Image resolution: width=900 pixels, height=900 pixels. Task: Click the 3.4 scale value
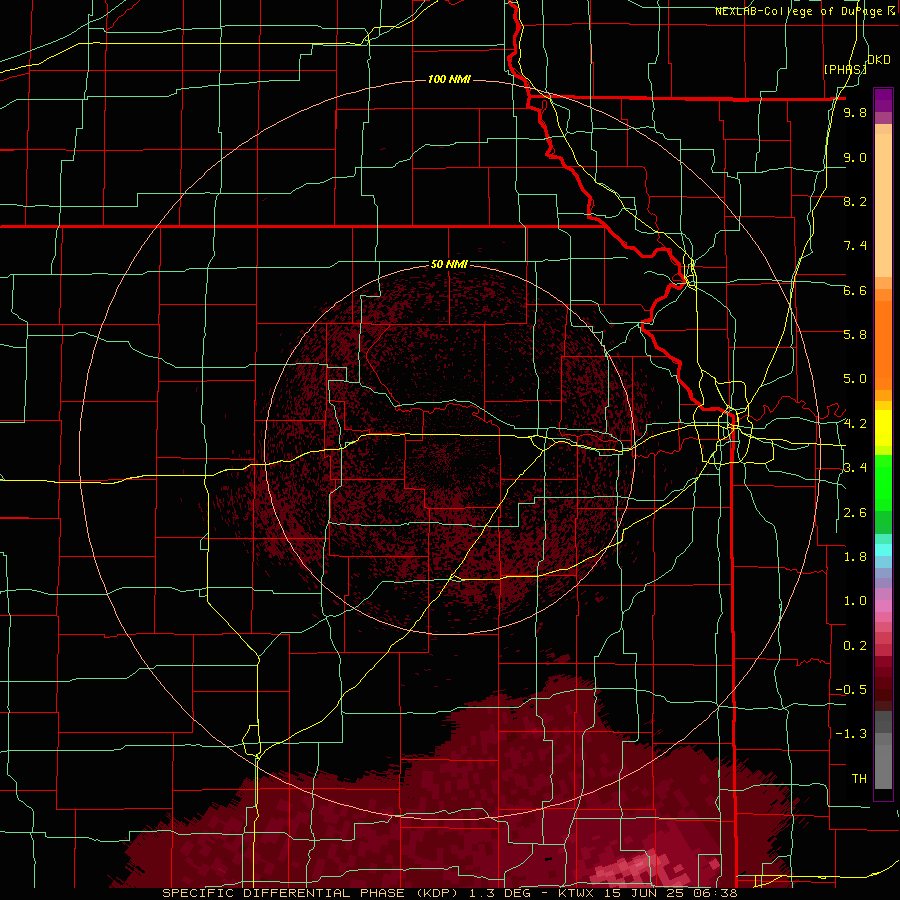(x=855, y=468)
